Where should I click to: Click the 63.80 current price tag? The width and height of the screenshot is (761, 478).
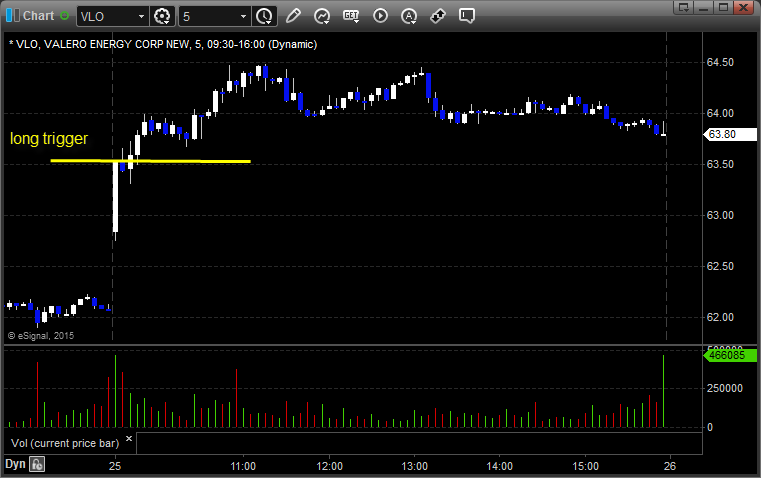click(x=730, y=134)
